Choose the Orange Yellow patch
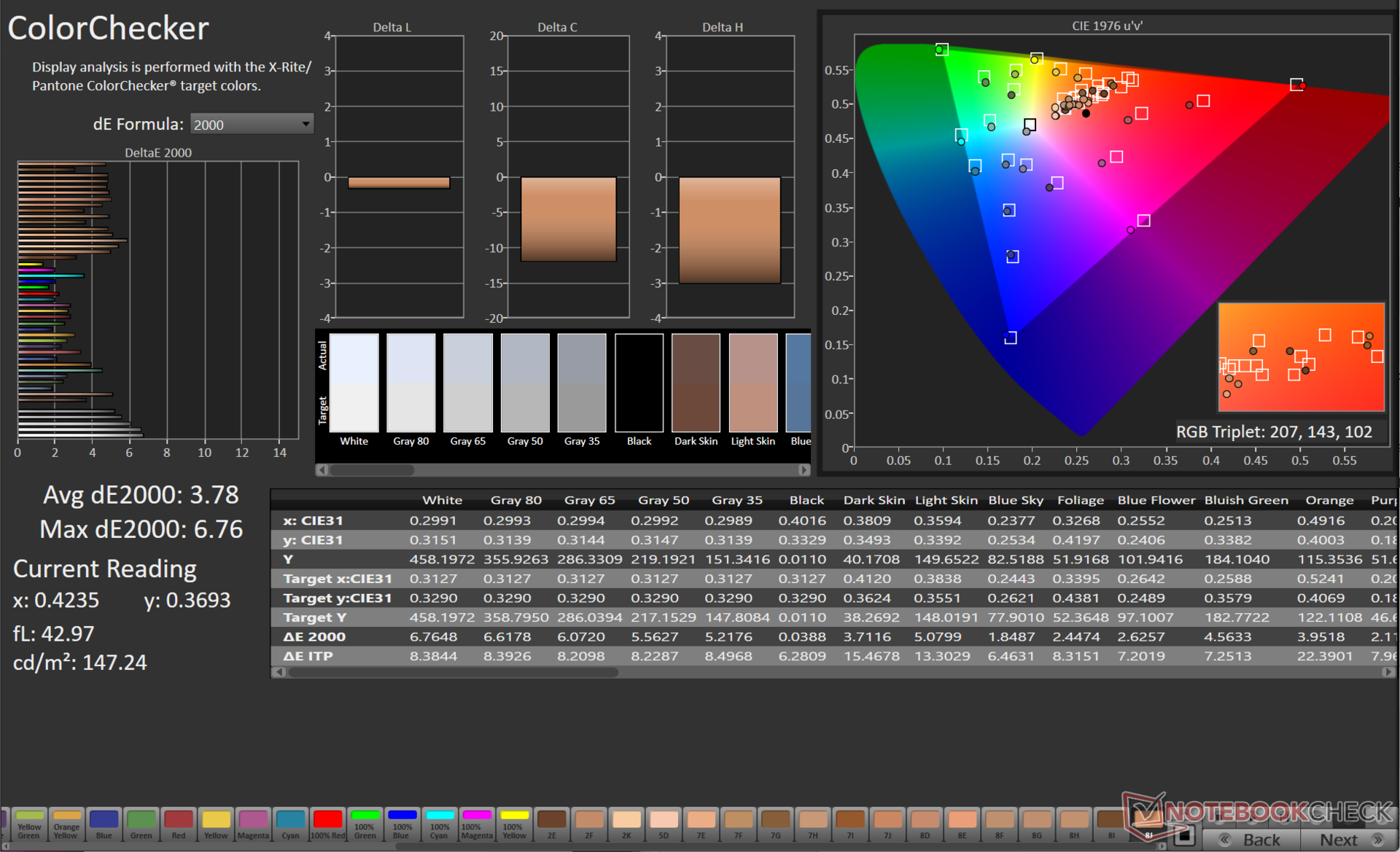This screenshot has width=1400, height=852. click(66, 824)
